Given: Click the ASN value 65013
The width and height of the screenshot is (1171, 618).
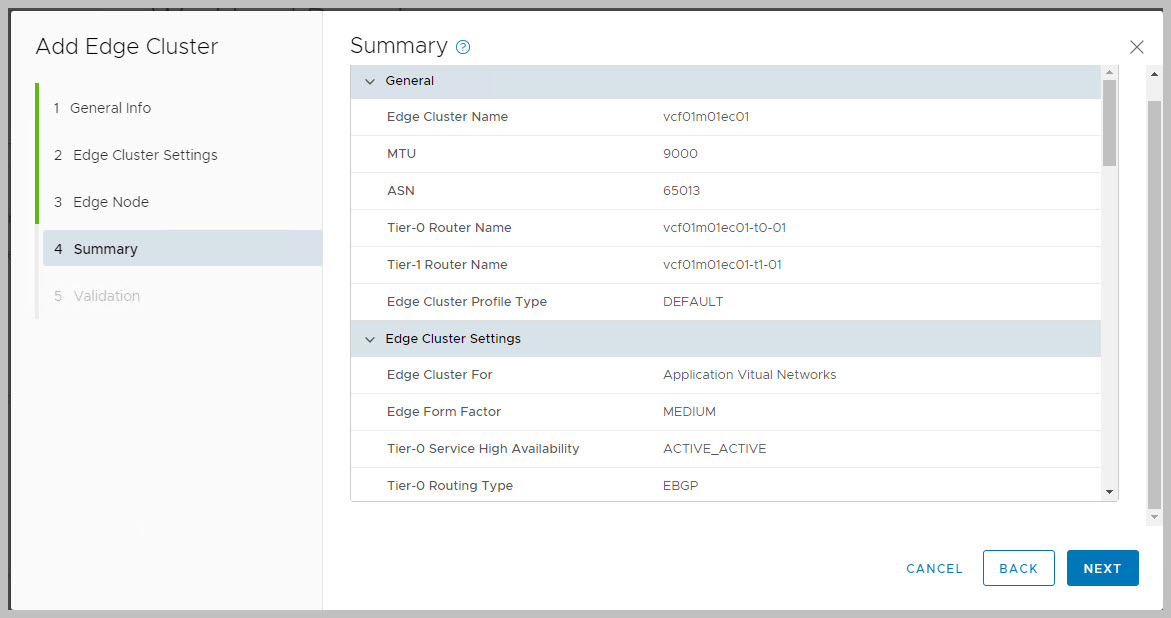Looking at the screenshot, I should [681, 191].
